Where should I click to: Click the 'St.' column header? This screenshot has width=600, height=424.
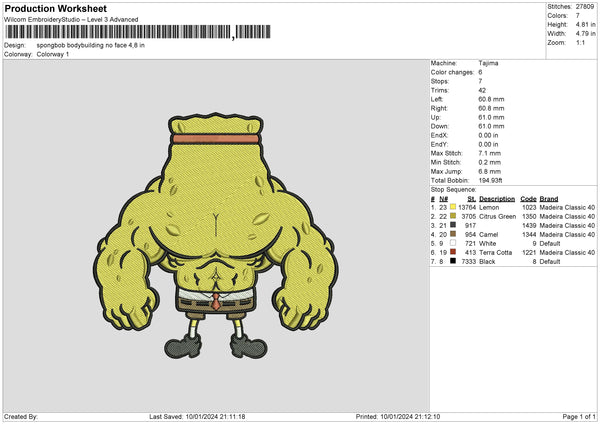(472, 199)
